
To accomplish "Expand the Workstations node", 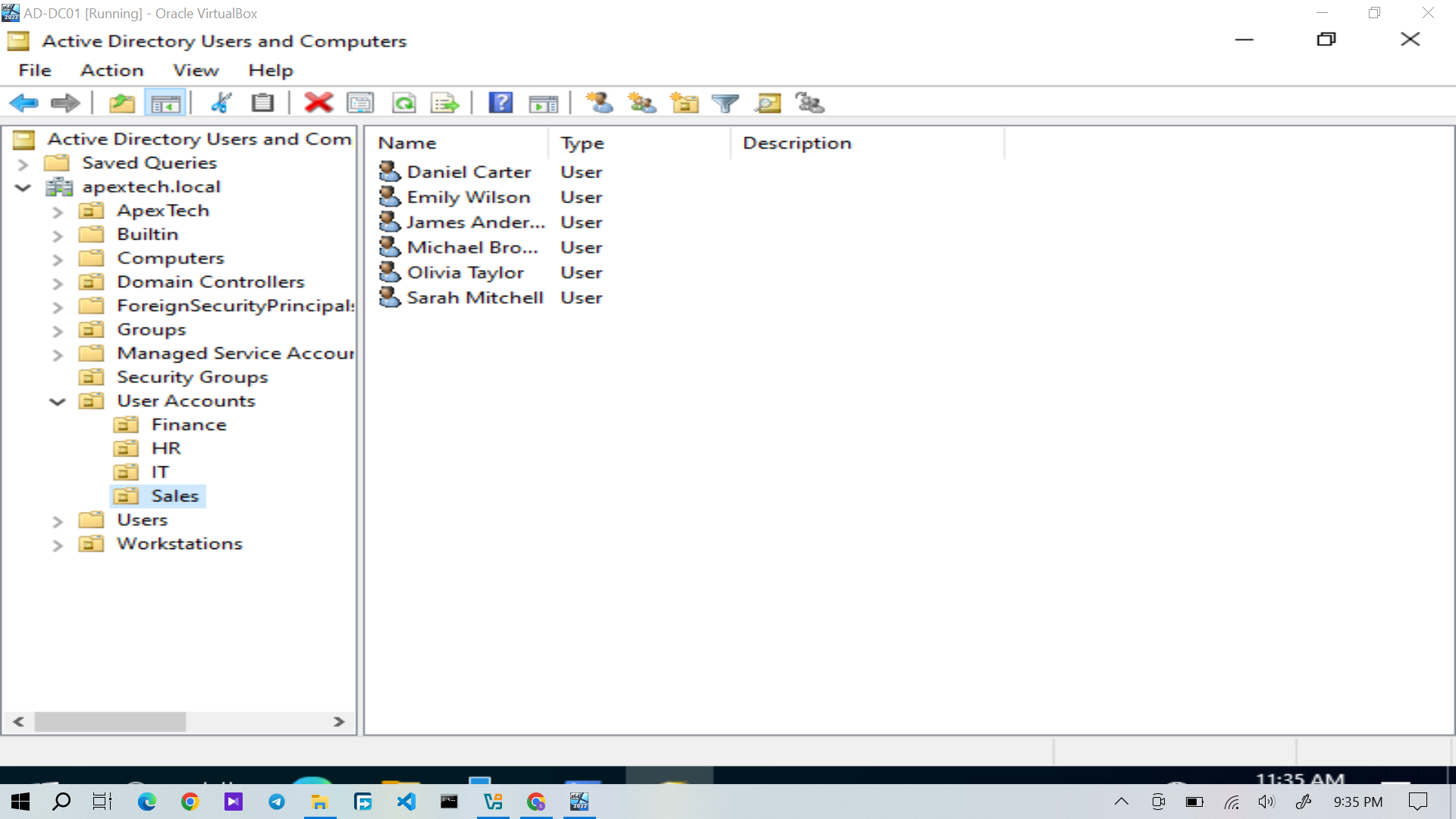I will click(58, 544).
